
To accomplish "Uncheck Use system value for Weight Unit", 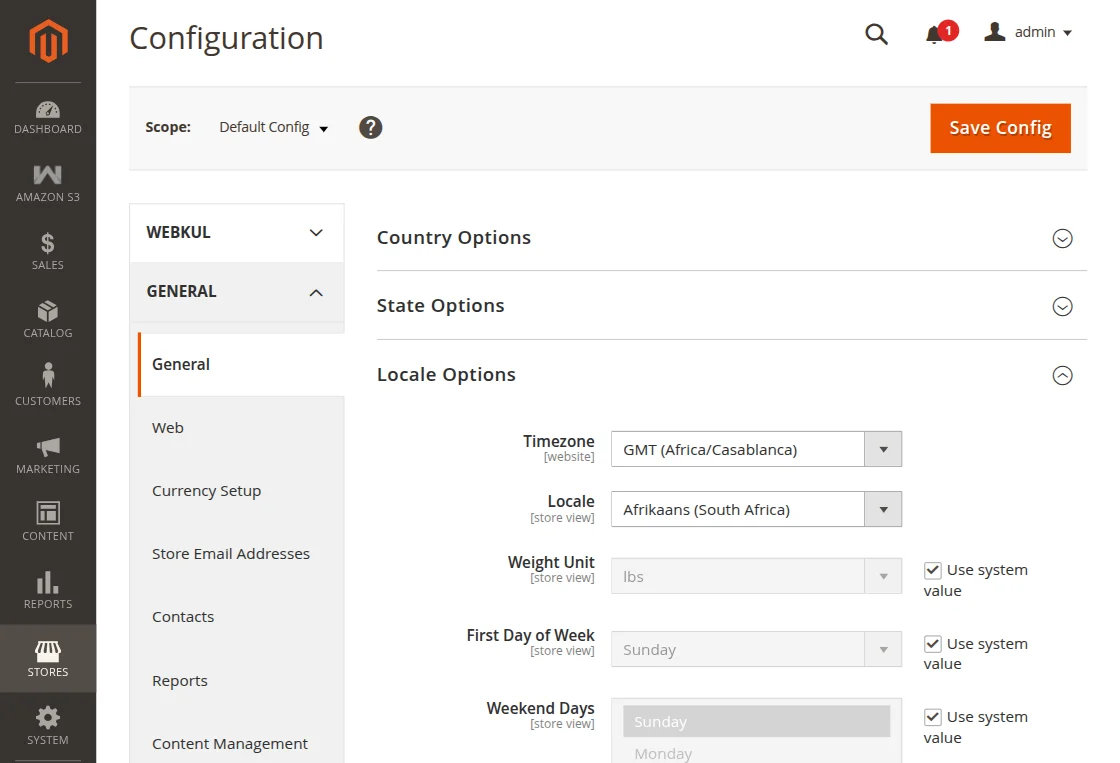I will pyautogui.click(x=933, y=570).
